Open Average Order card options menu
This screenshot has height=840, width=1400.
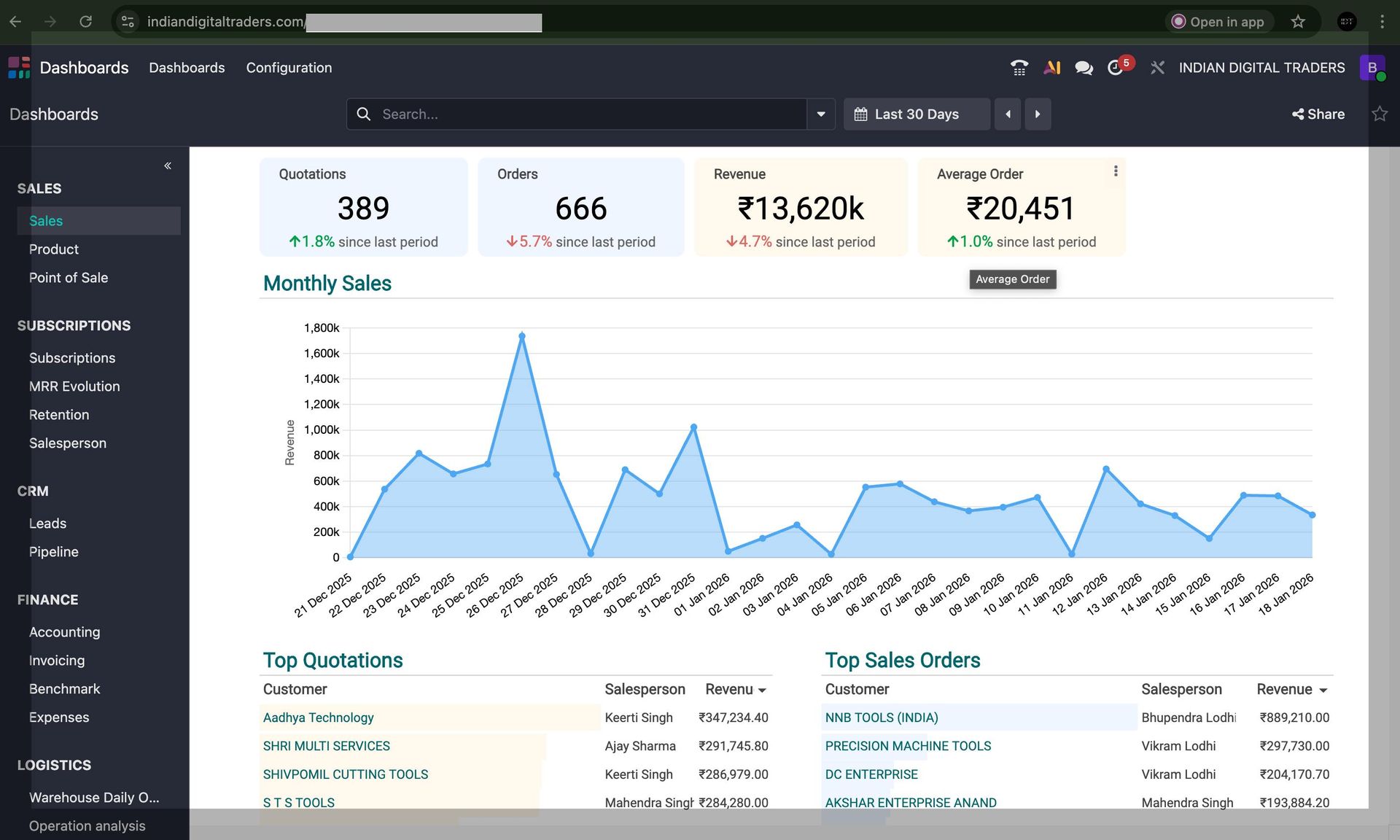pyautogui.click(x=1115, y=171)
